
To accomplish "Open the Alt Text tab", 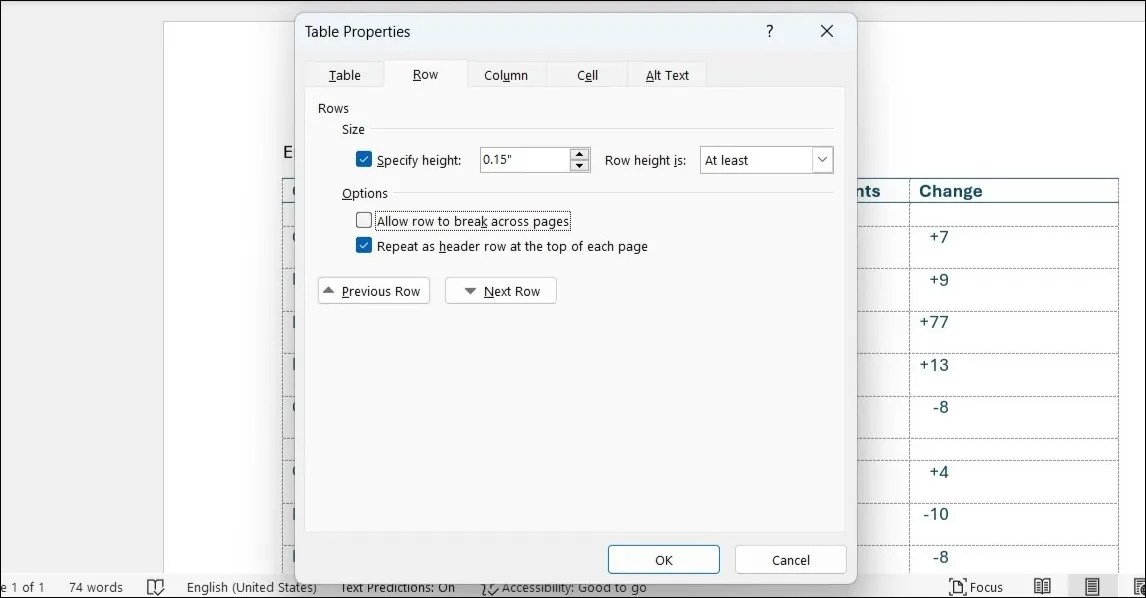I will 666,74.
